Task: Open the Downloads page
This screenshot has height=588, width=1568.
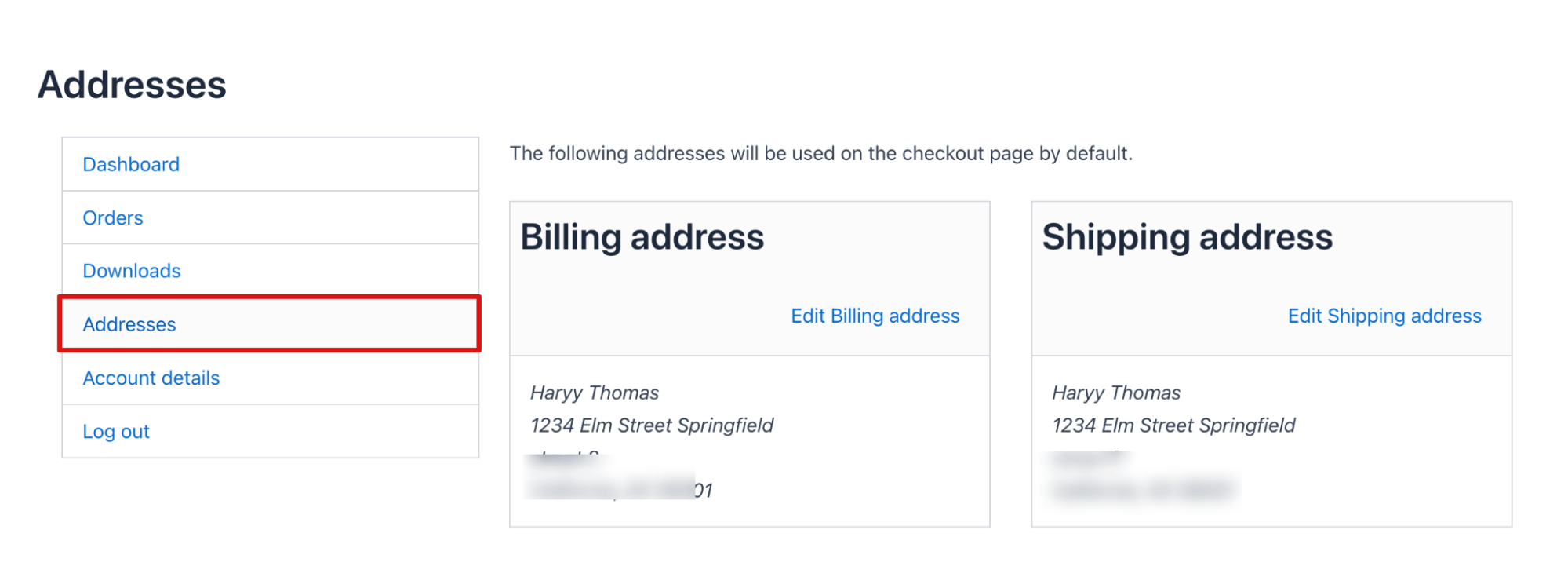Action: [131, 270]
